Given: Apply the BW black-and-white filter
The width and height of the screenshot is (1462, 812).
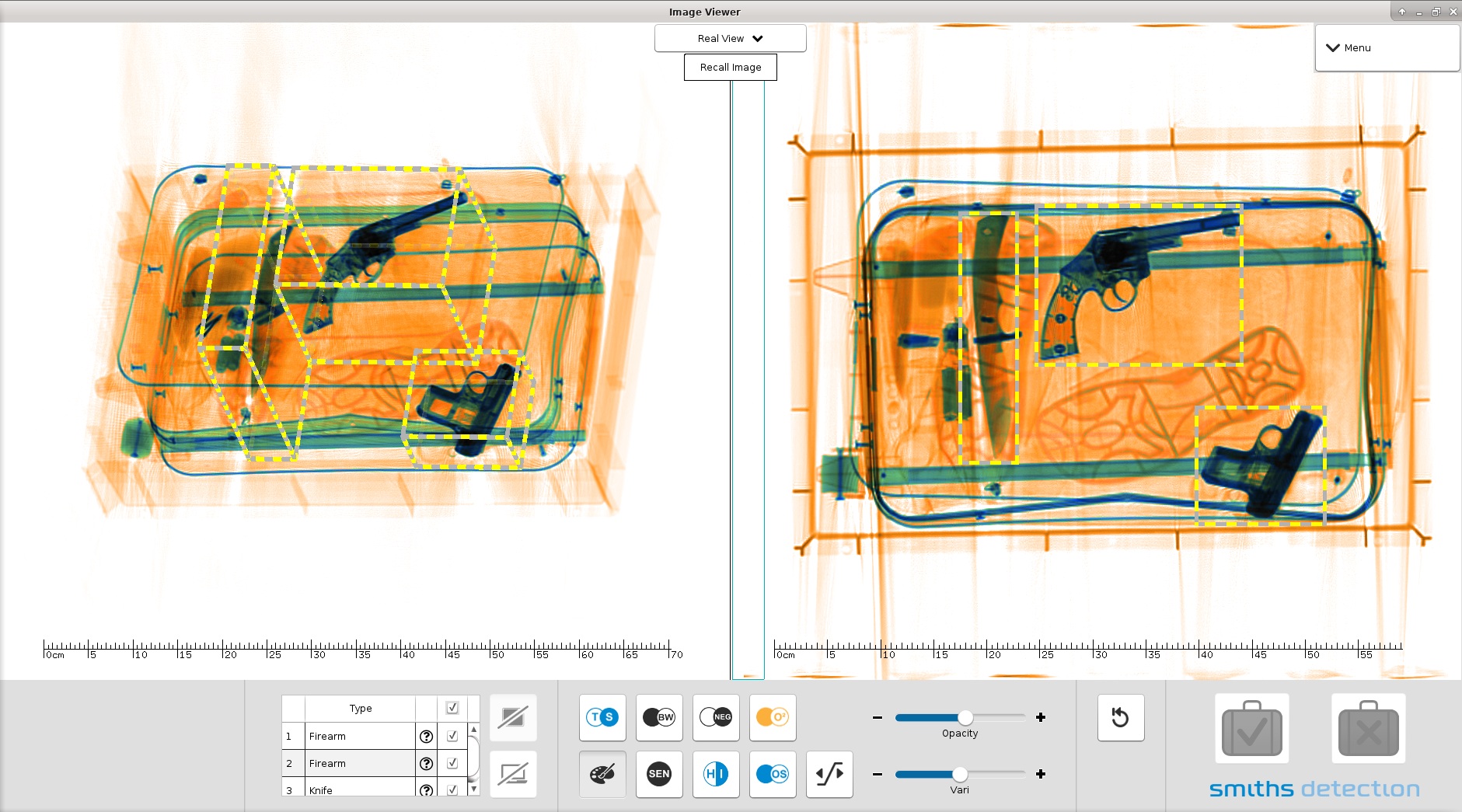Looking at the screenshot, I should [658, 717].
